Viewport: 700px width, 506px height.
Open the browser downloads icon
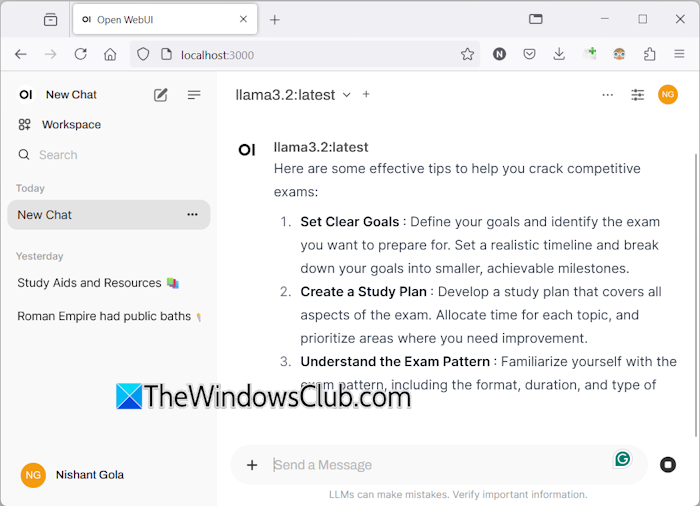559,54
